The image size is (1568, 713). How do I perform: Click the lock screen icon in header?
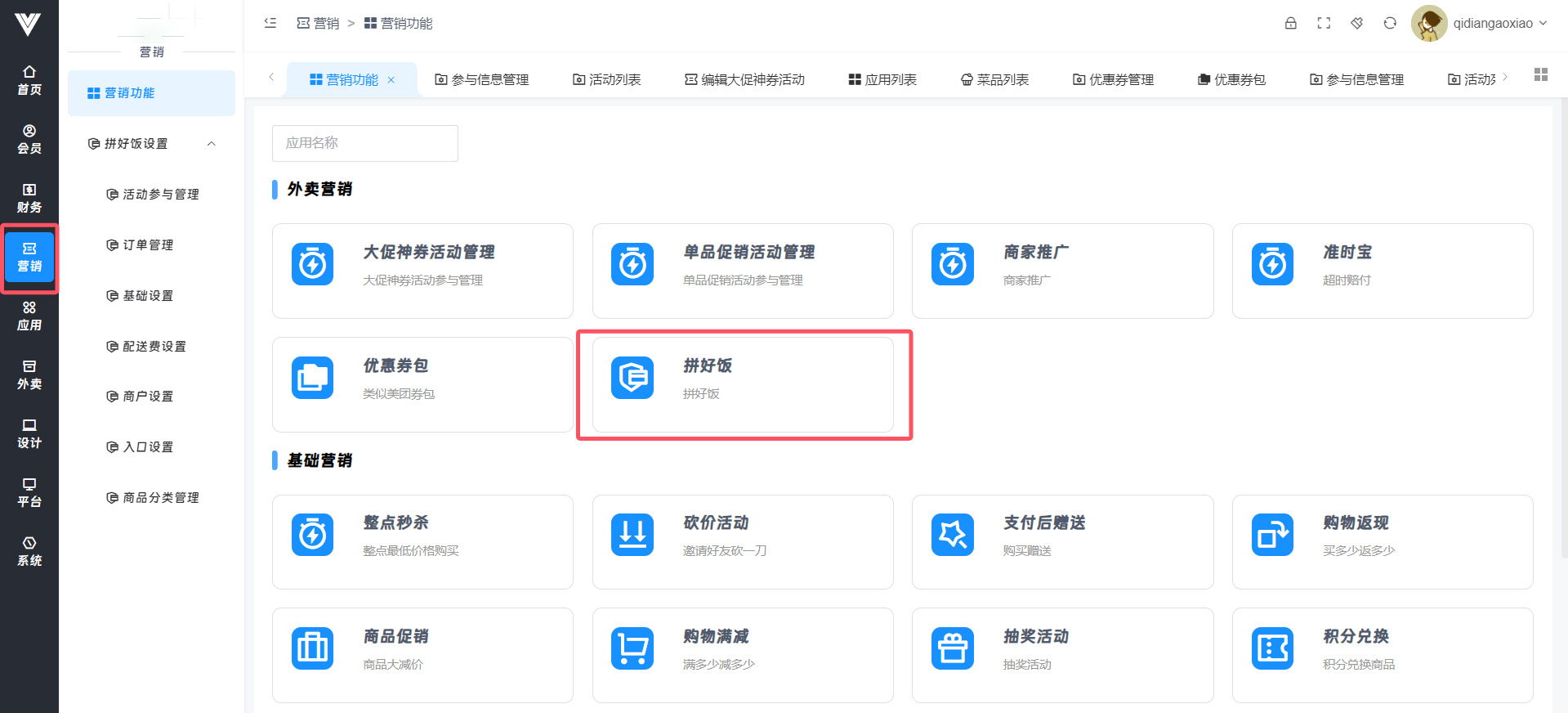pos(1290,23)
